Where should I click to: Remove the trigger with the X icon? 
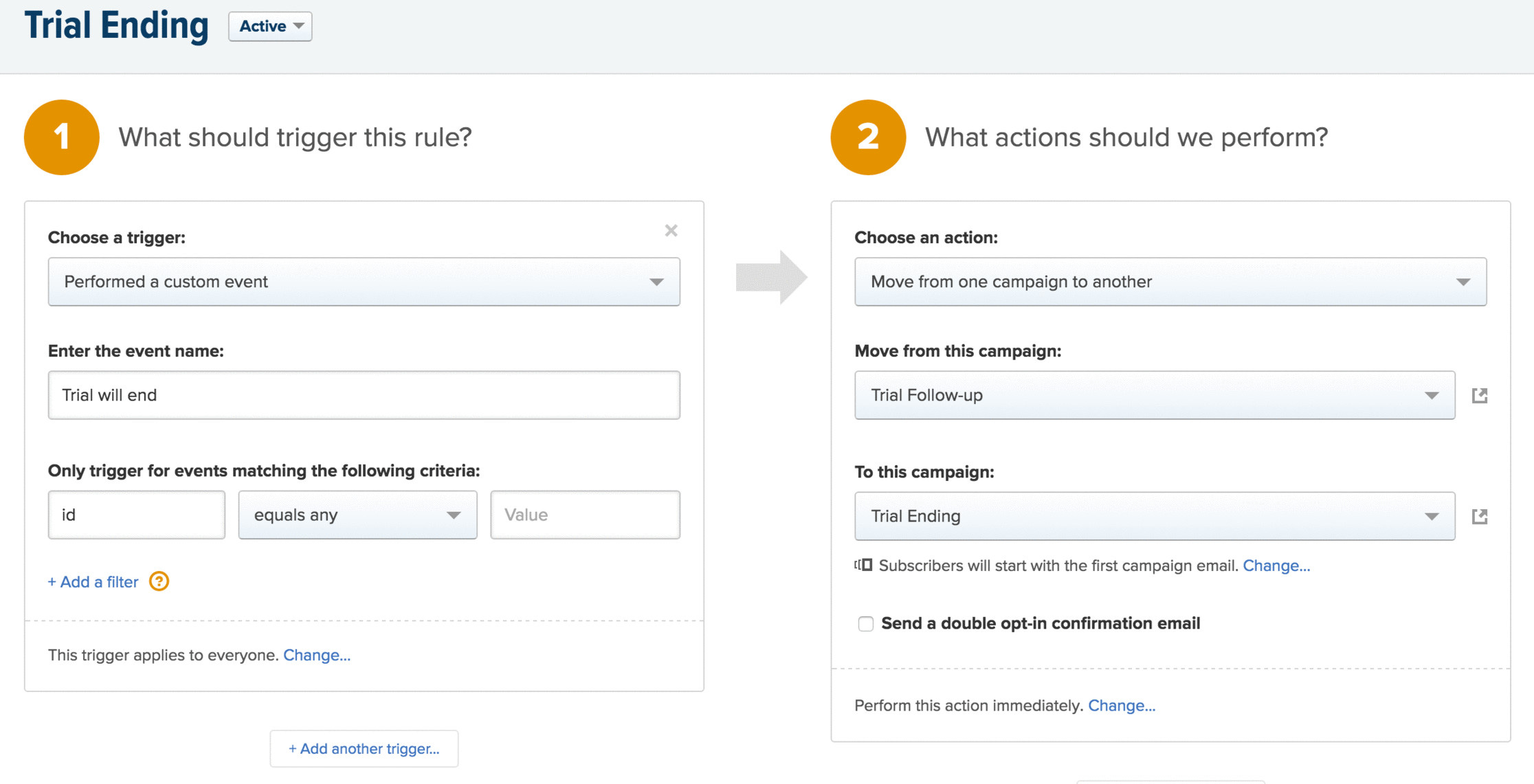click(671, 231)
